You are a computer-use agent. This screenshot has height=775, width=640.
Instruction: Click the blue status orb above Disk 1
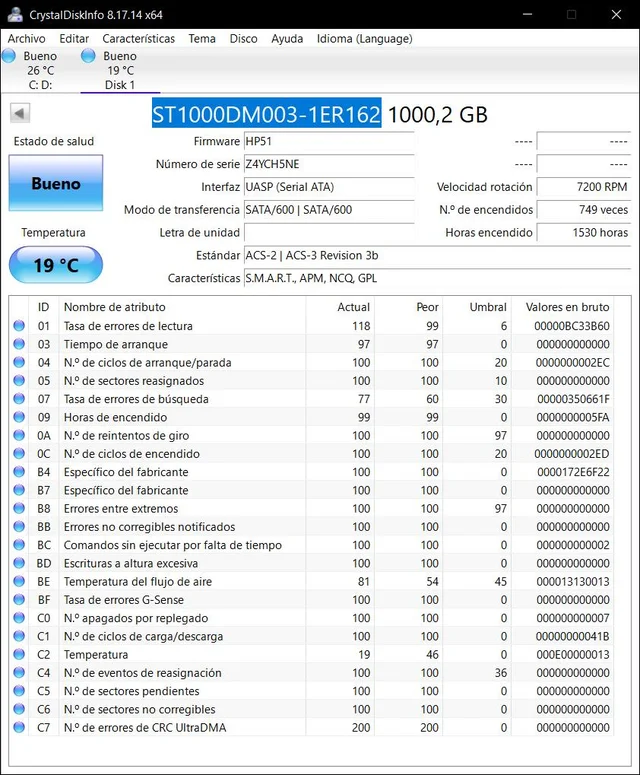click(x=88, y=56)
